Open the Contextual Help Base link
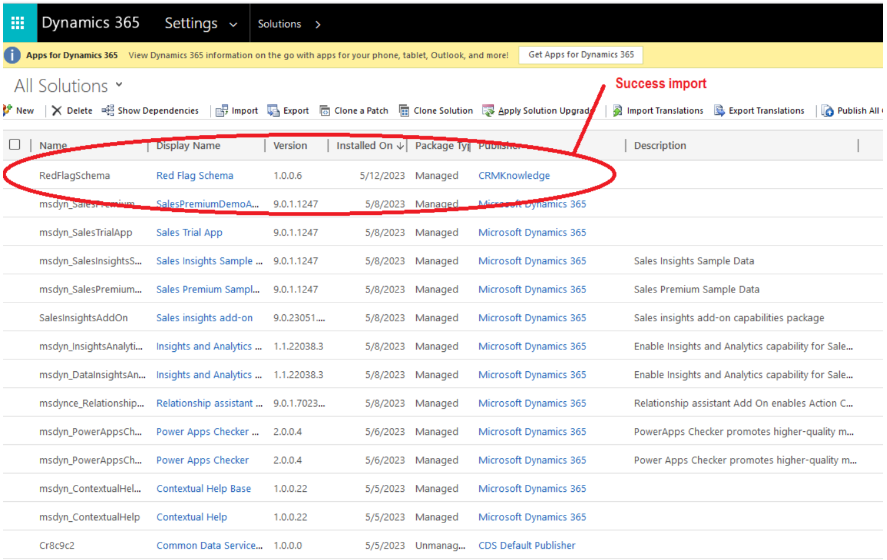 point(204,489)
